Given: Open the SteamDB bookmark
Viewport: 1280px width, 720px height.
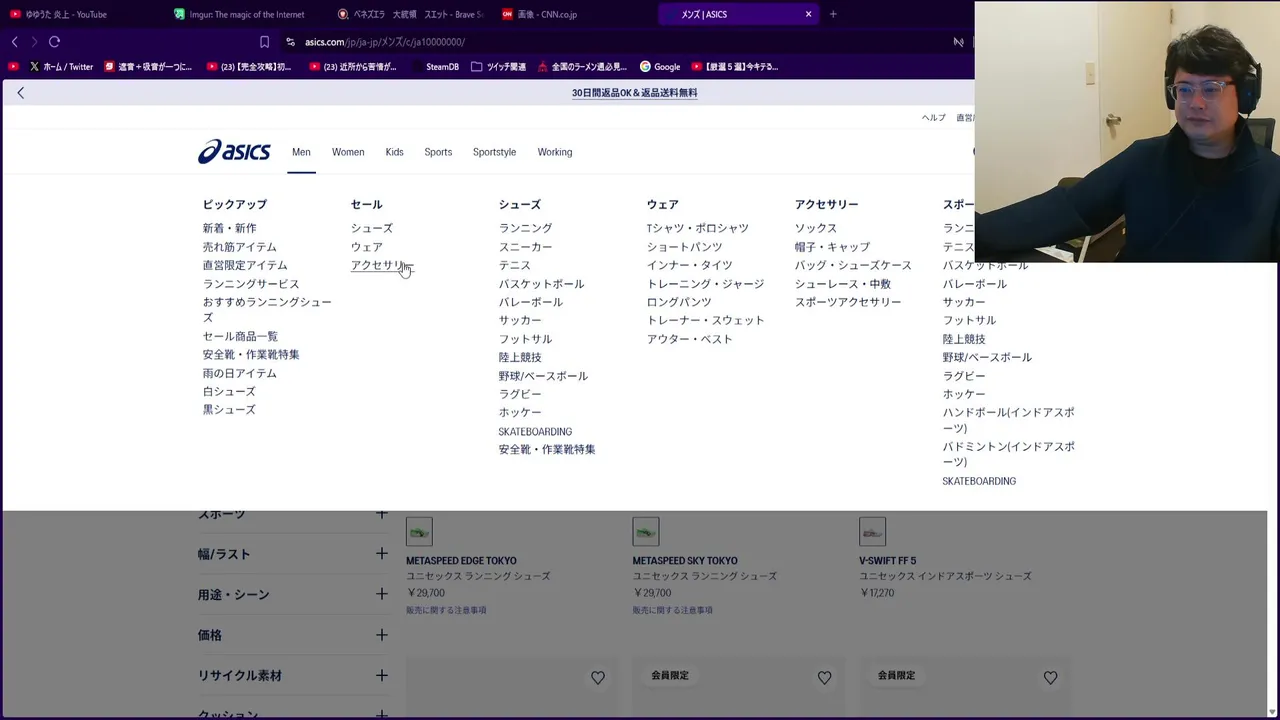Looking at the screenshot, I should click(434, 67).
